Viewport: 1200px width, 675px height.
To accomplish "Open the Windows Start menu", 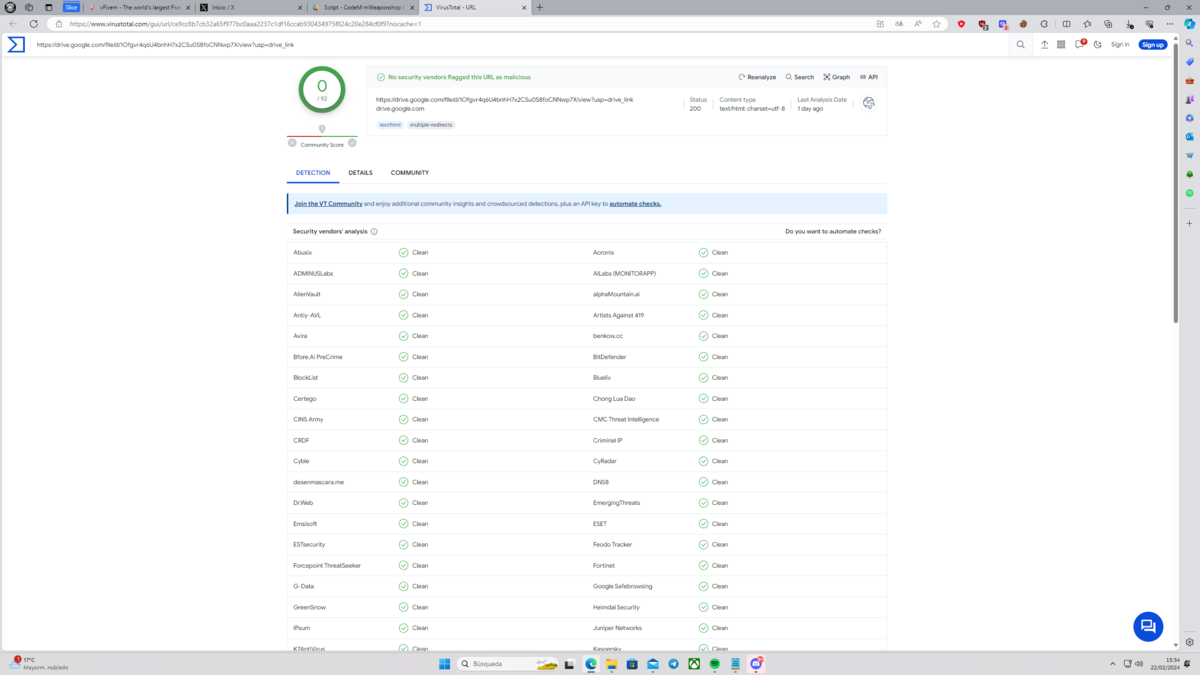I will point(445,664).
